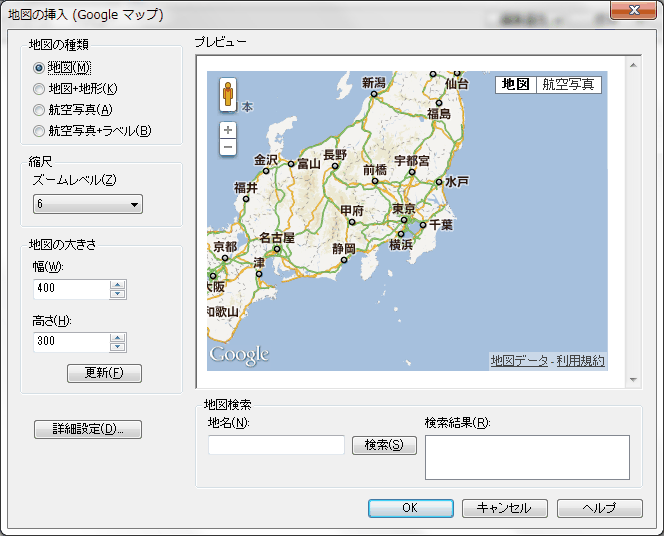Click the 甲府 city marker on map

pos(352,221)
